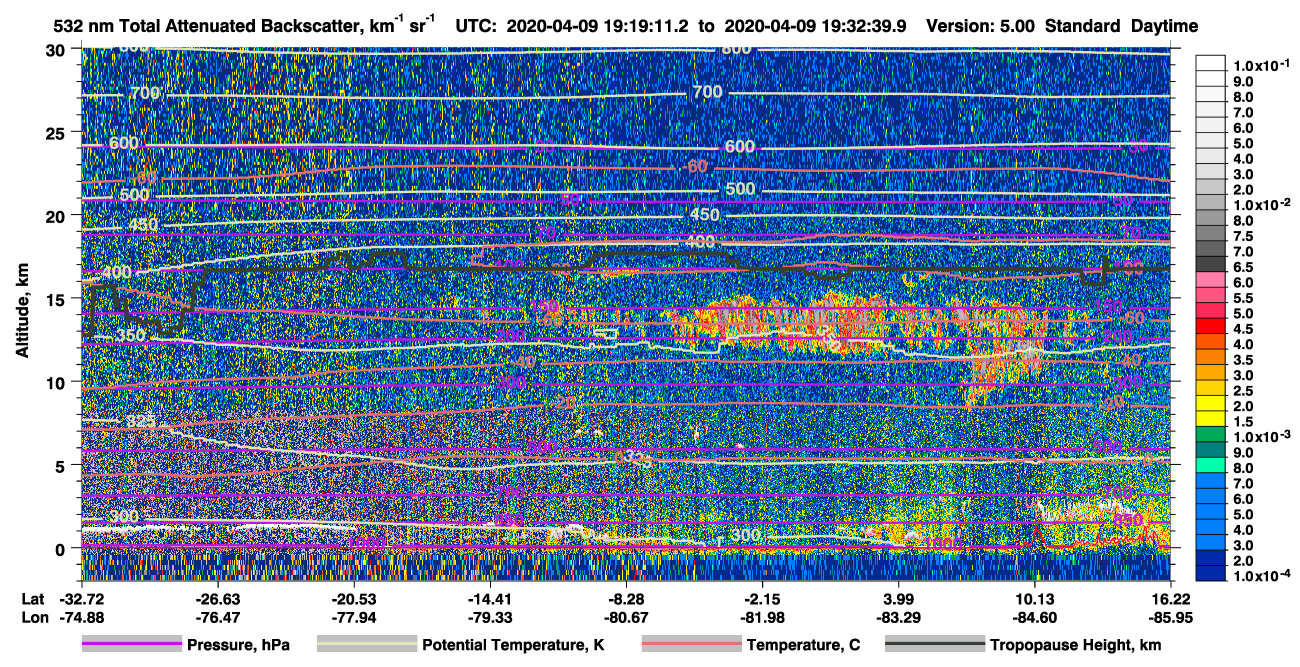The image size is (1300, 667).
Task: Click the magenta Pressure legend line sample
Action: tap(132, 645)
